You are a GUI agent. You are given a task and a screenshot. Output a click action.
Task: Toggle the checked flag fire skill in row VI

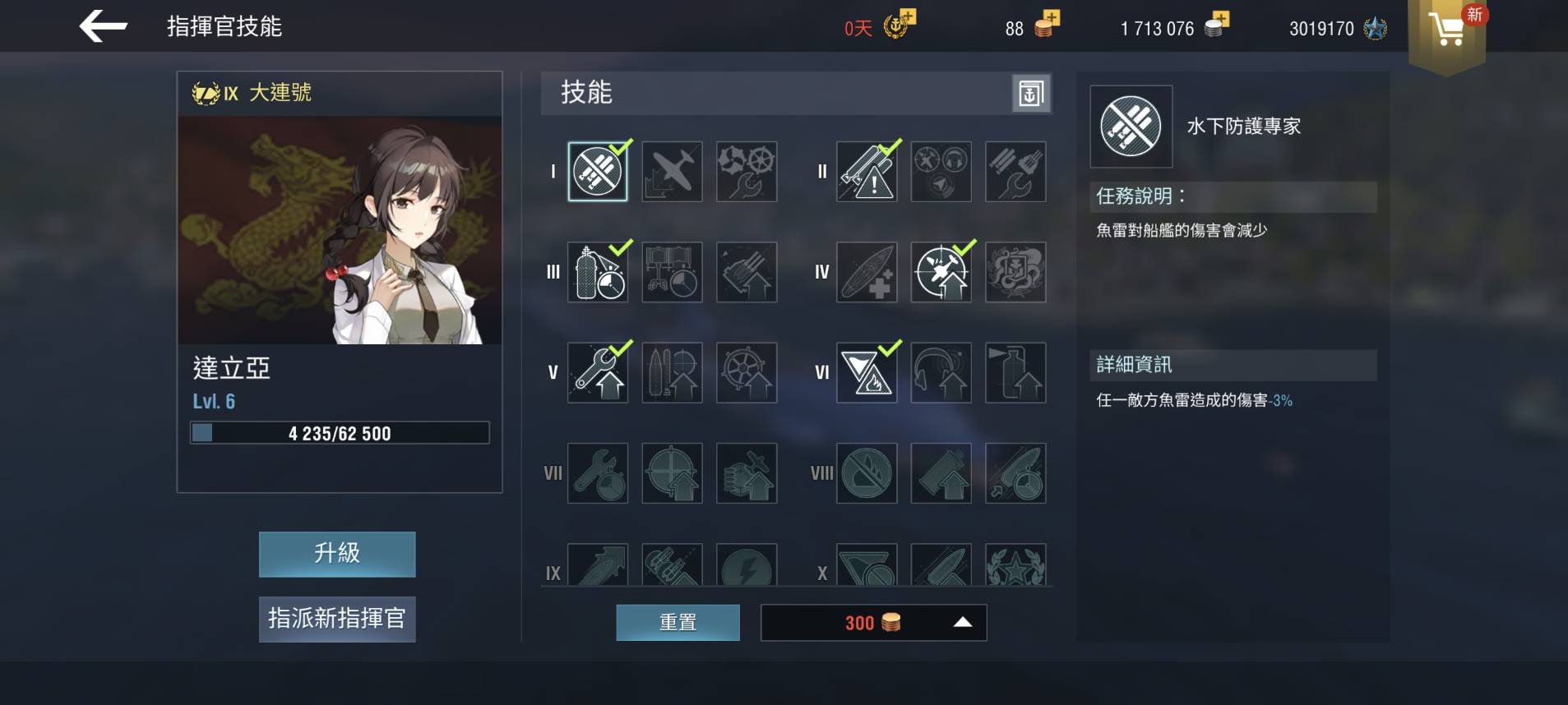point(867,373)
